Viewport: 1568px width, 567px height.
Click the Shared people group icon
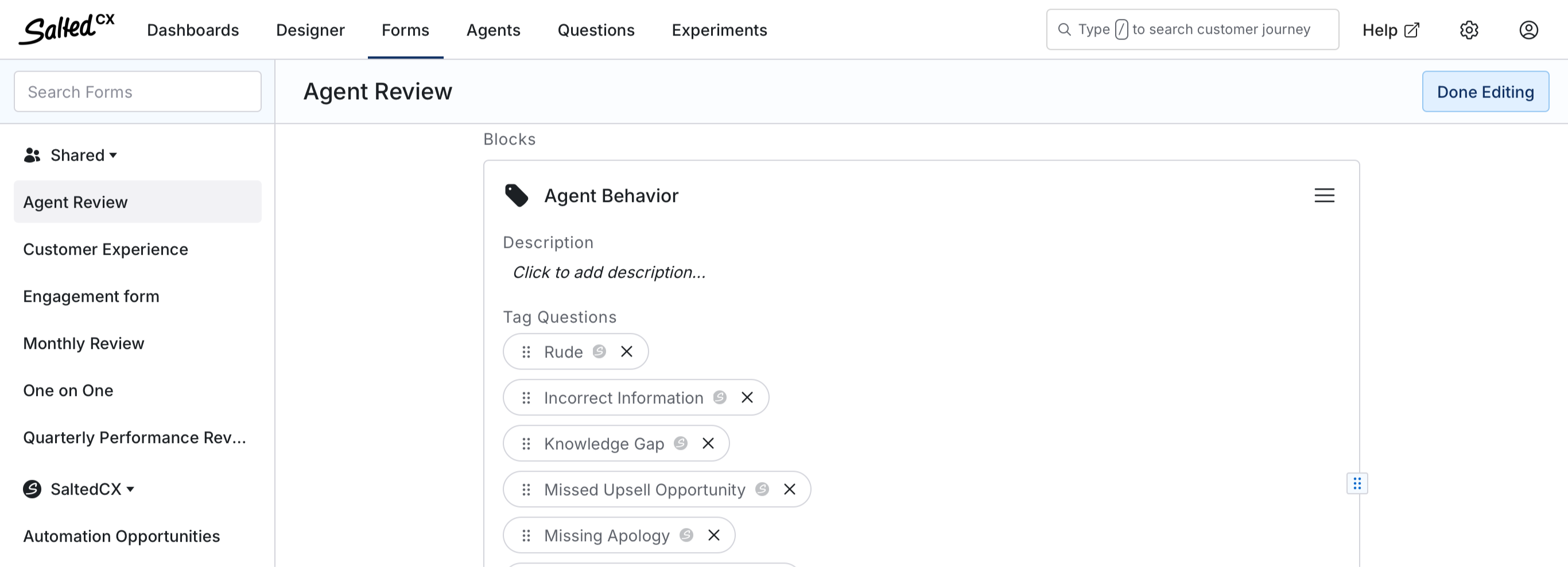[x=32, y=155]
